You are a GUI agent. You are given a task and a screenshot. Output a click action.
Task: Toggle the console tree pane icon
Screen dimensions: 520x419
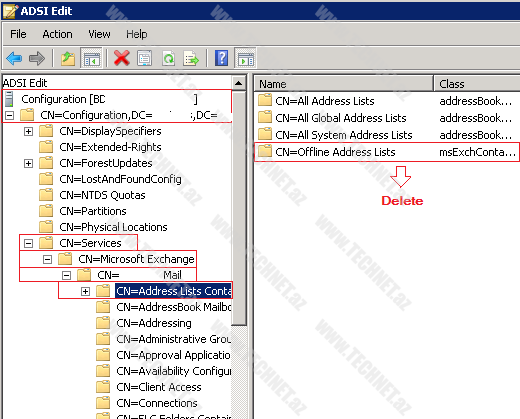pyautogui.click(x=91, y=59)
